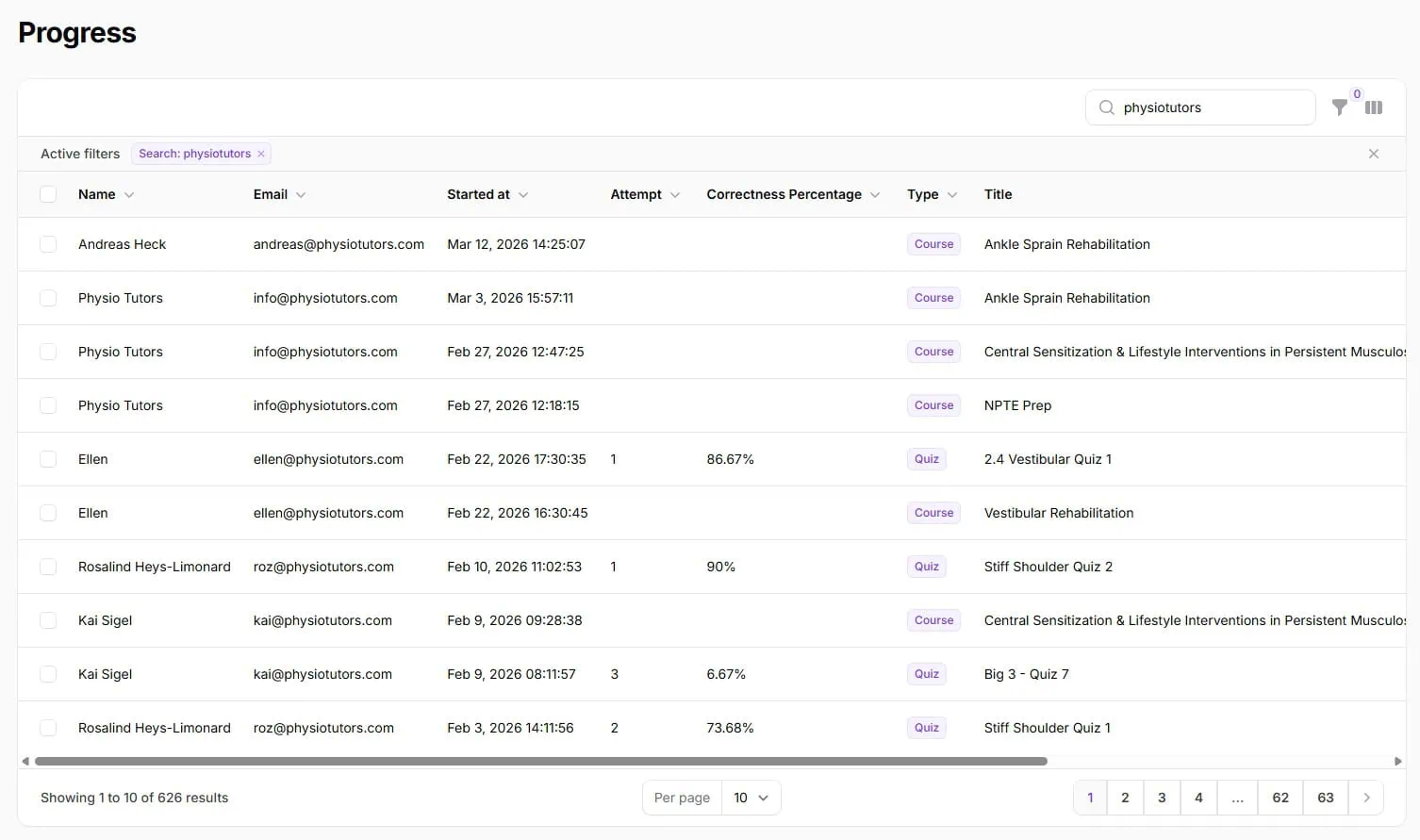Jump to page 63
This screenshot has width=1420, height=840.
[1326, 798]
